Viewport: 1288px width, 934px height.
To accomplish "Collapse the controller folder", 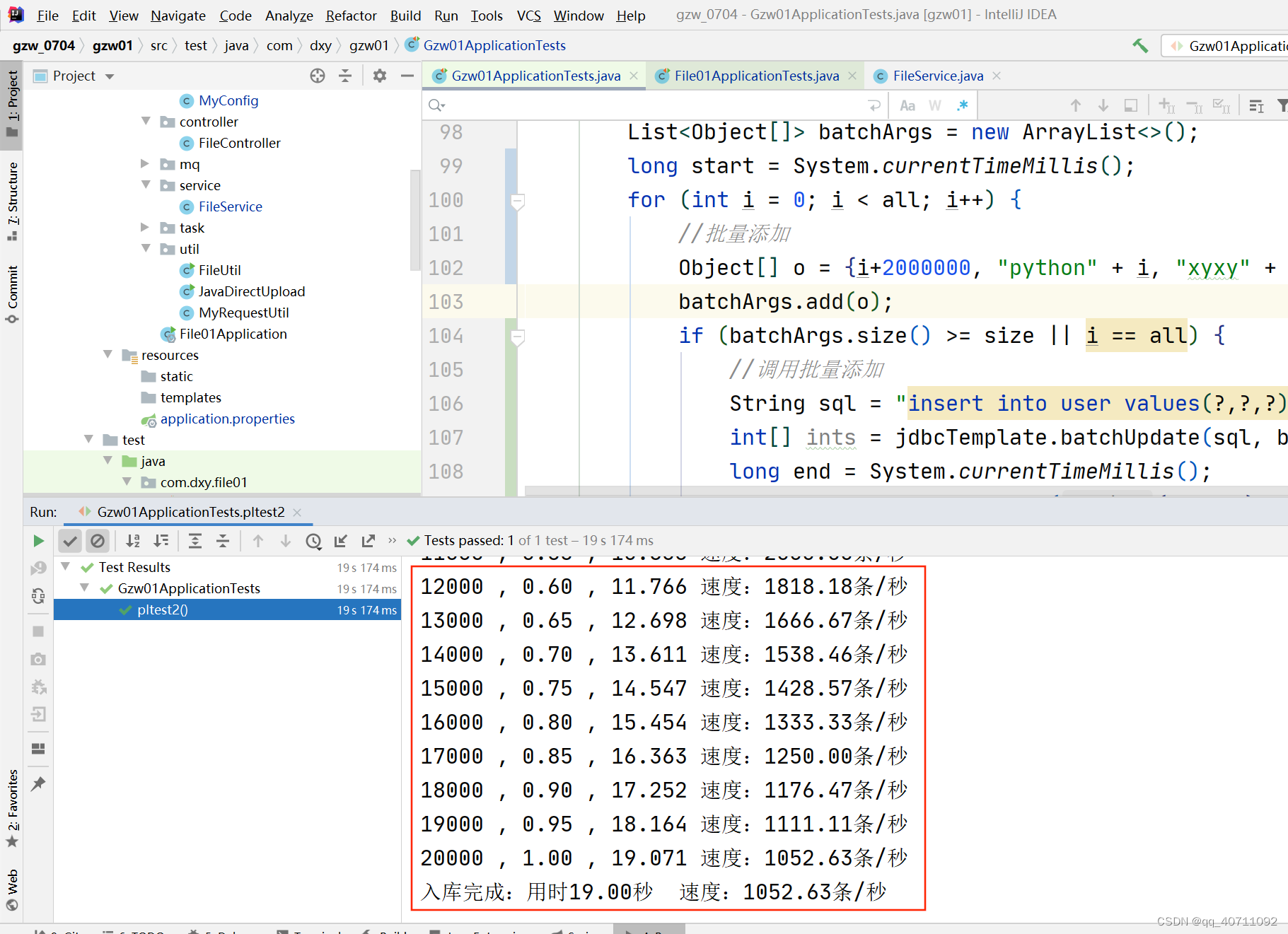I will point(146,122).
